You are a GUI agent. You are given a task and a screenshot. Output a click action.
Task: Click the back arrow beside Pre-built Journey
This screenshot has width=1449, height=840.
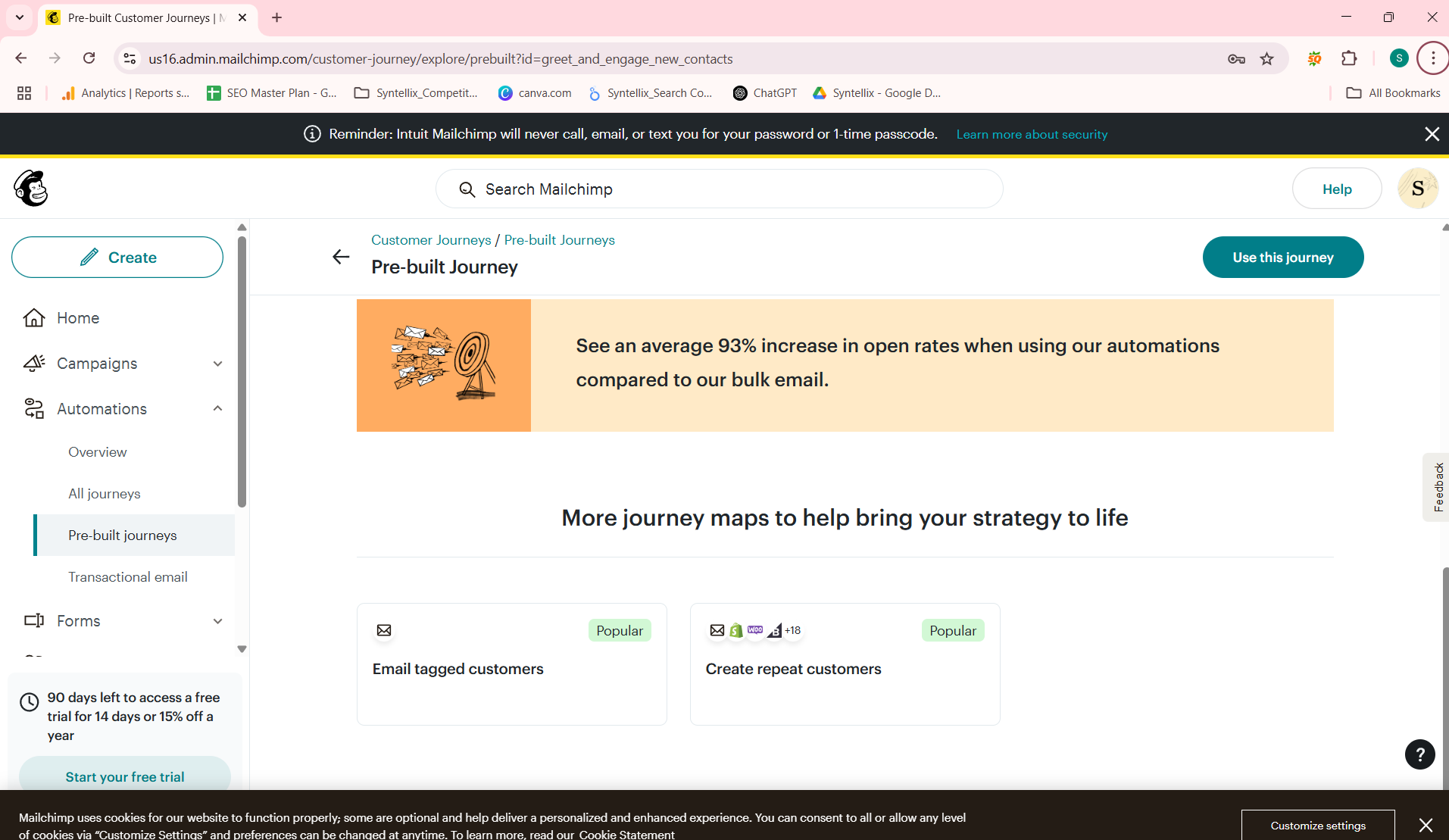(341, 257)
